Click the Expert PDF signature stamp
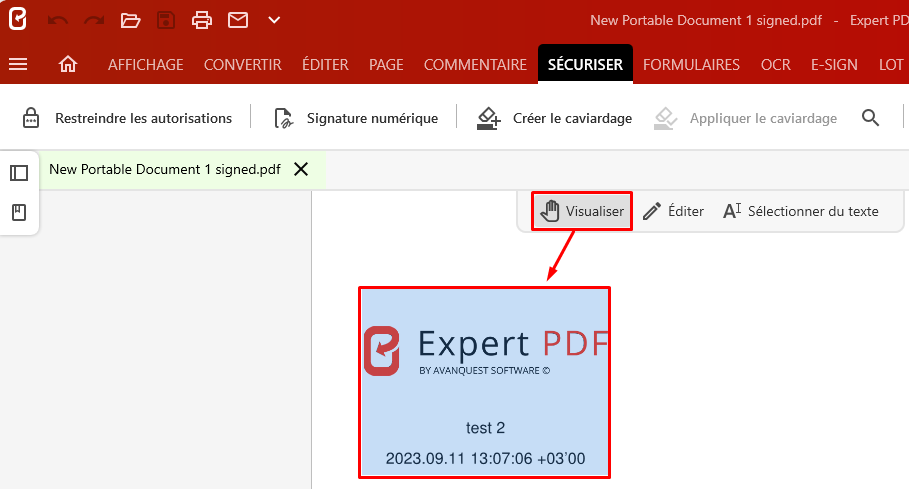The image size is (909, 489). (485, 382)
